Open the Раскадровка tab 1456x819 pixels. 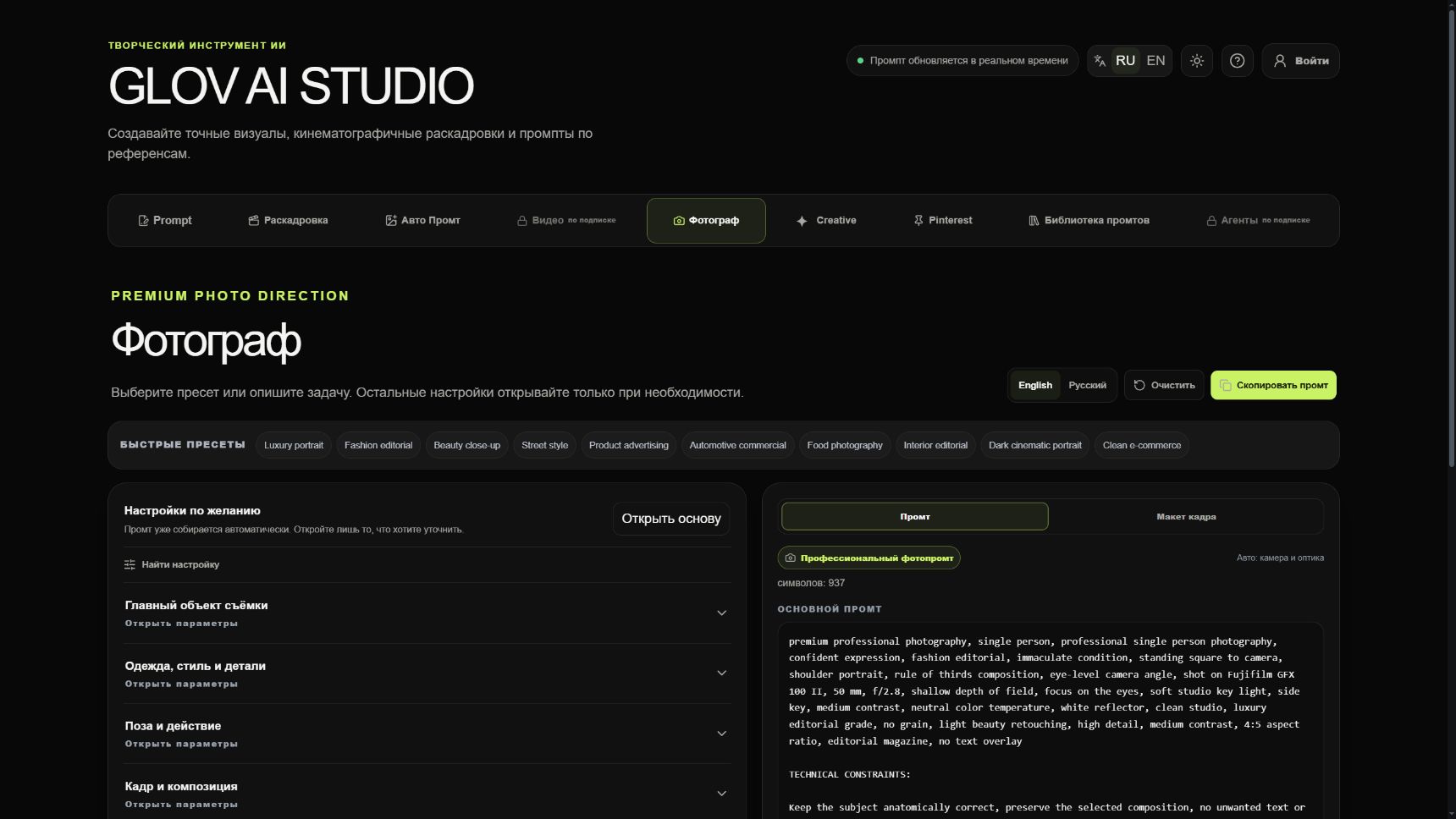(x=288, y=220)
